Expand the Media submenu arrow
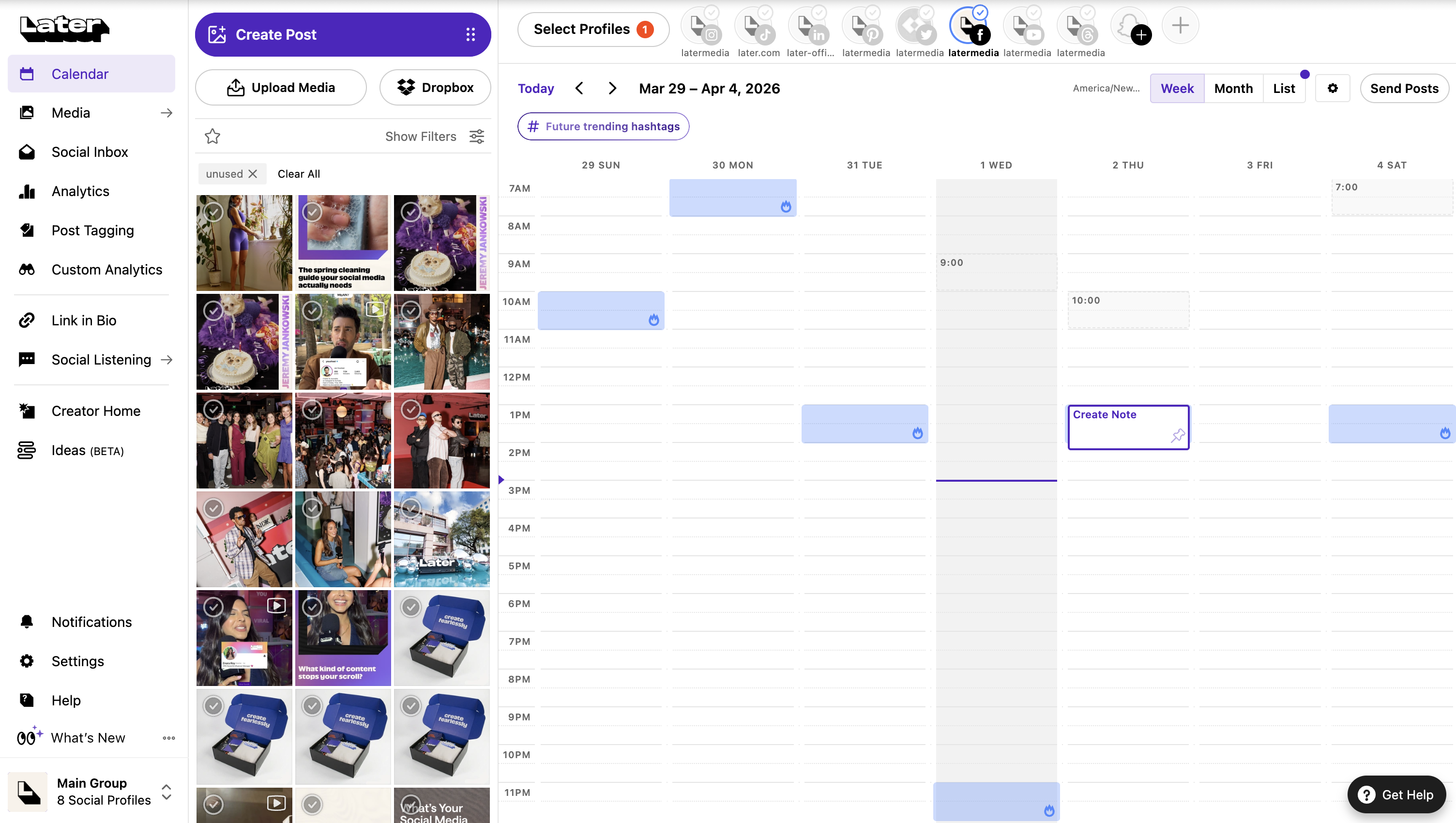The width and height of the screenshot is (1456, 823). (x=166, y=112)
